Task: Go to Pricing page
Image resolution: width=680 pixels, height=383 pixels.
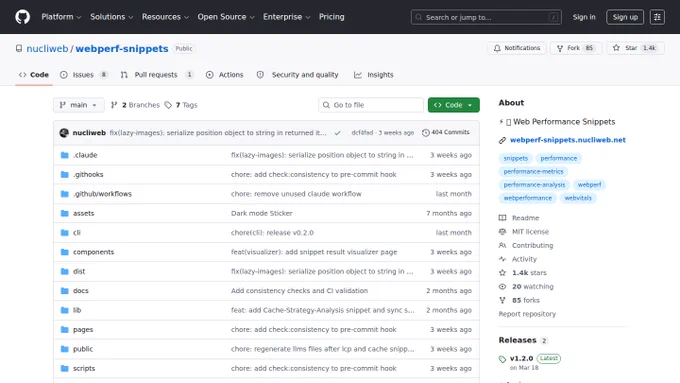Action: tap(332, 17)
